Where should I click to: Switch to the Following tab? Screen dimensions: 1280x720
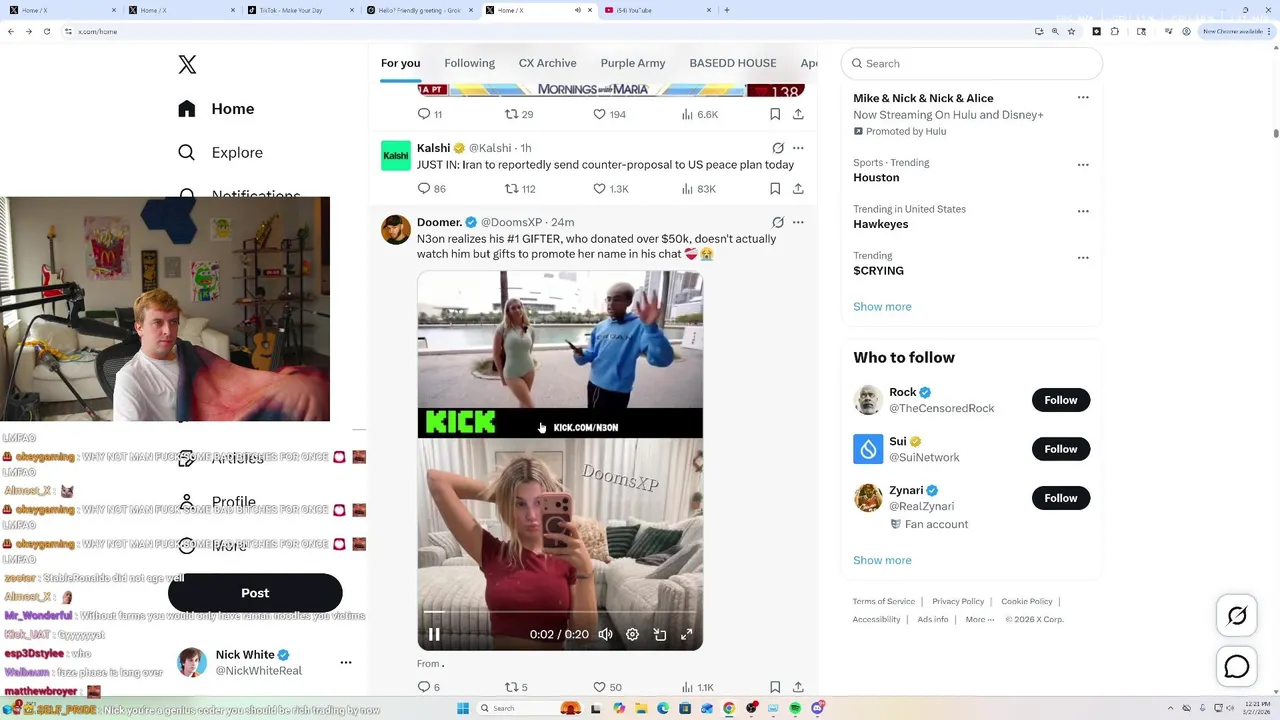coord(469,63)
